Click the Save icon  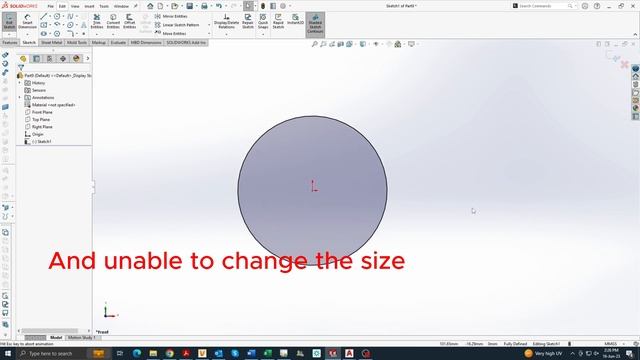[x=189, y=6]
